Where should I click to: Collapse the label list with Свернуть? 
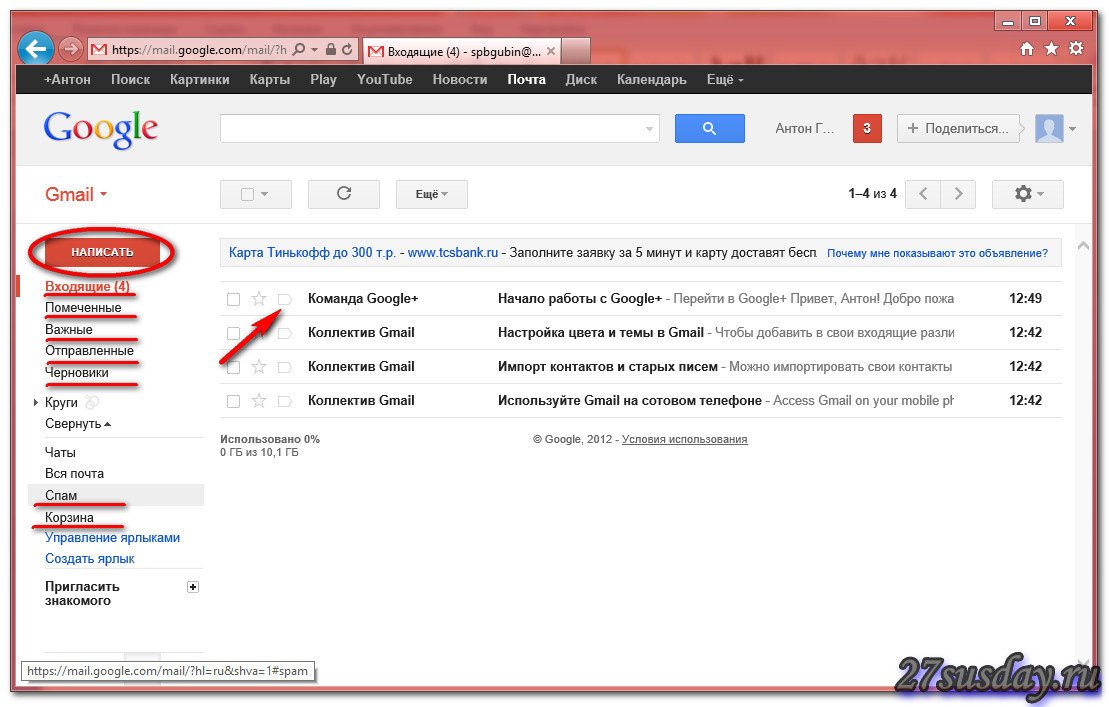(78, 424)
